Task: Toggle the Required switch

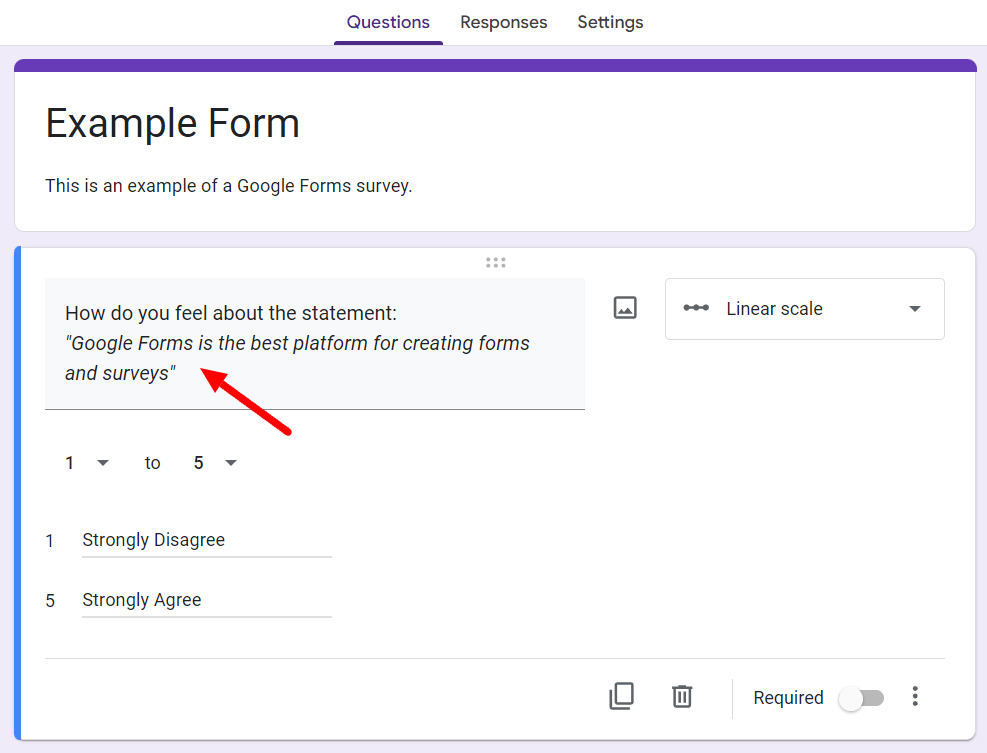Action: pos(861,698)
